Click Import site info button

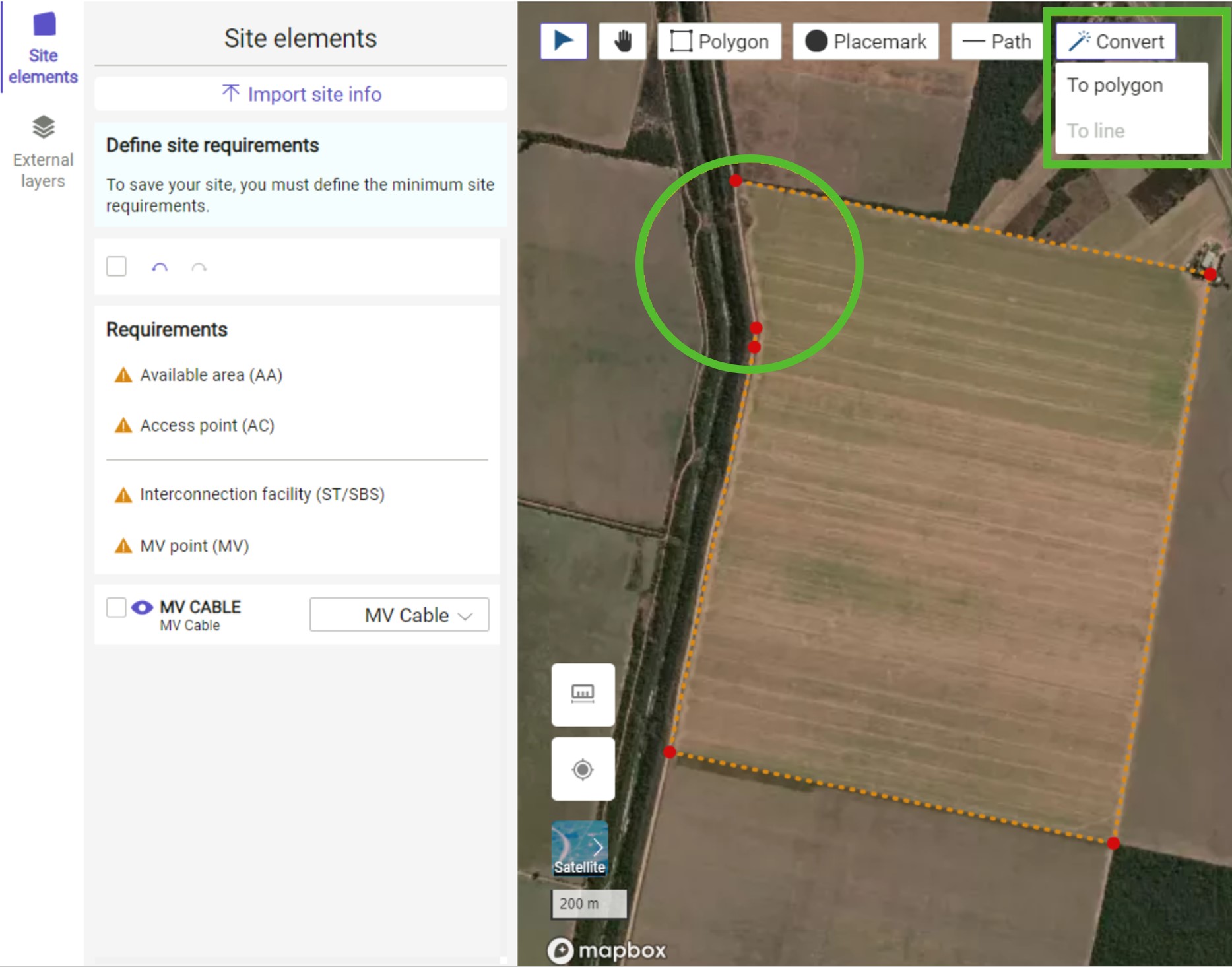pos(301,94)
